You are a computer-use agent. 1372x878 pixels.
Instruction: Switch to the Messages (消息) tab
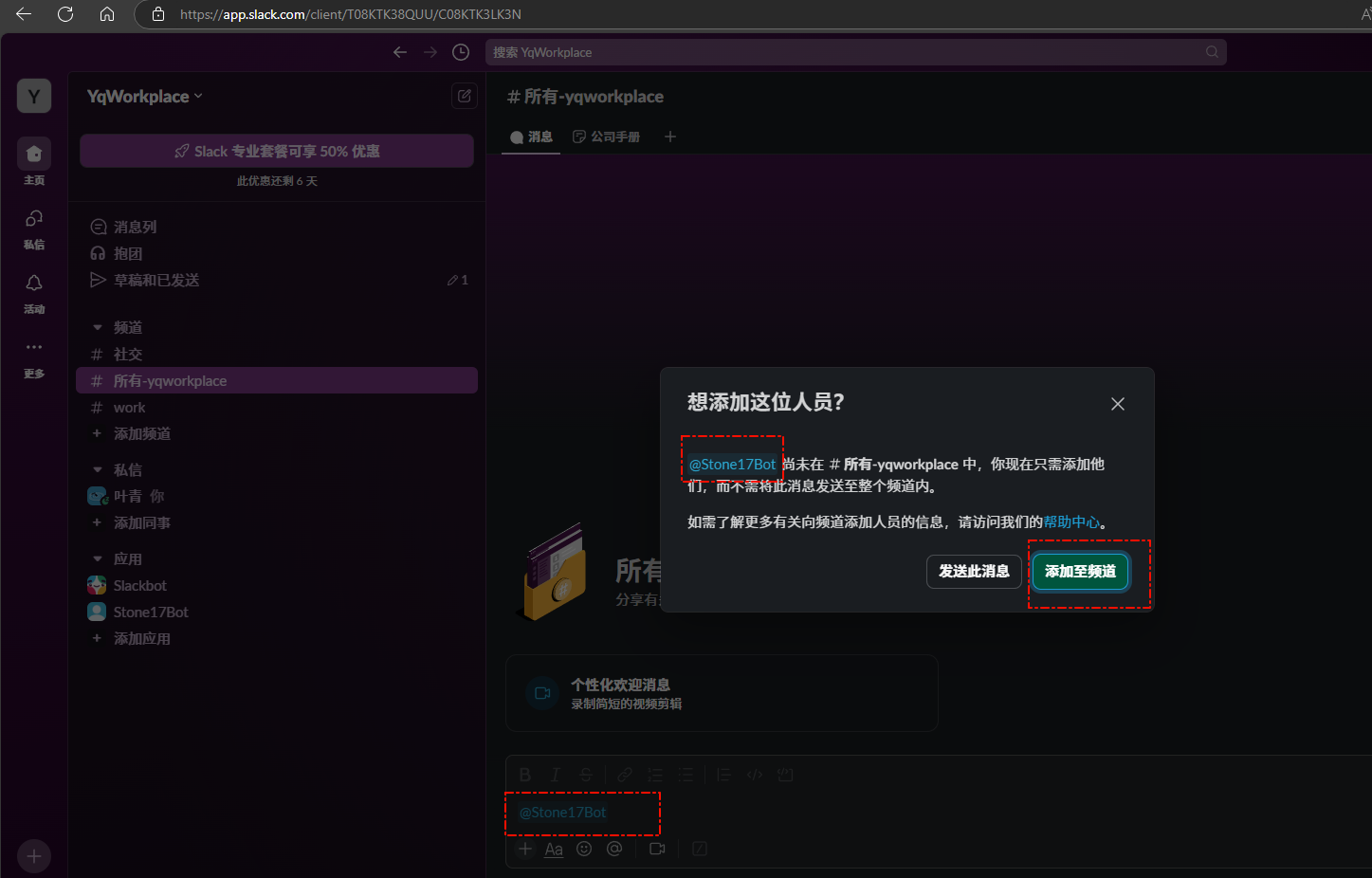coord(531,137)
